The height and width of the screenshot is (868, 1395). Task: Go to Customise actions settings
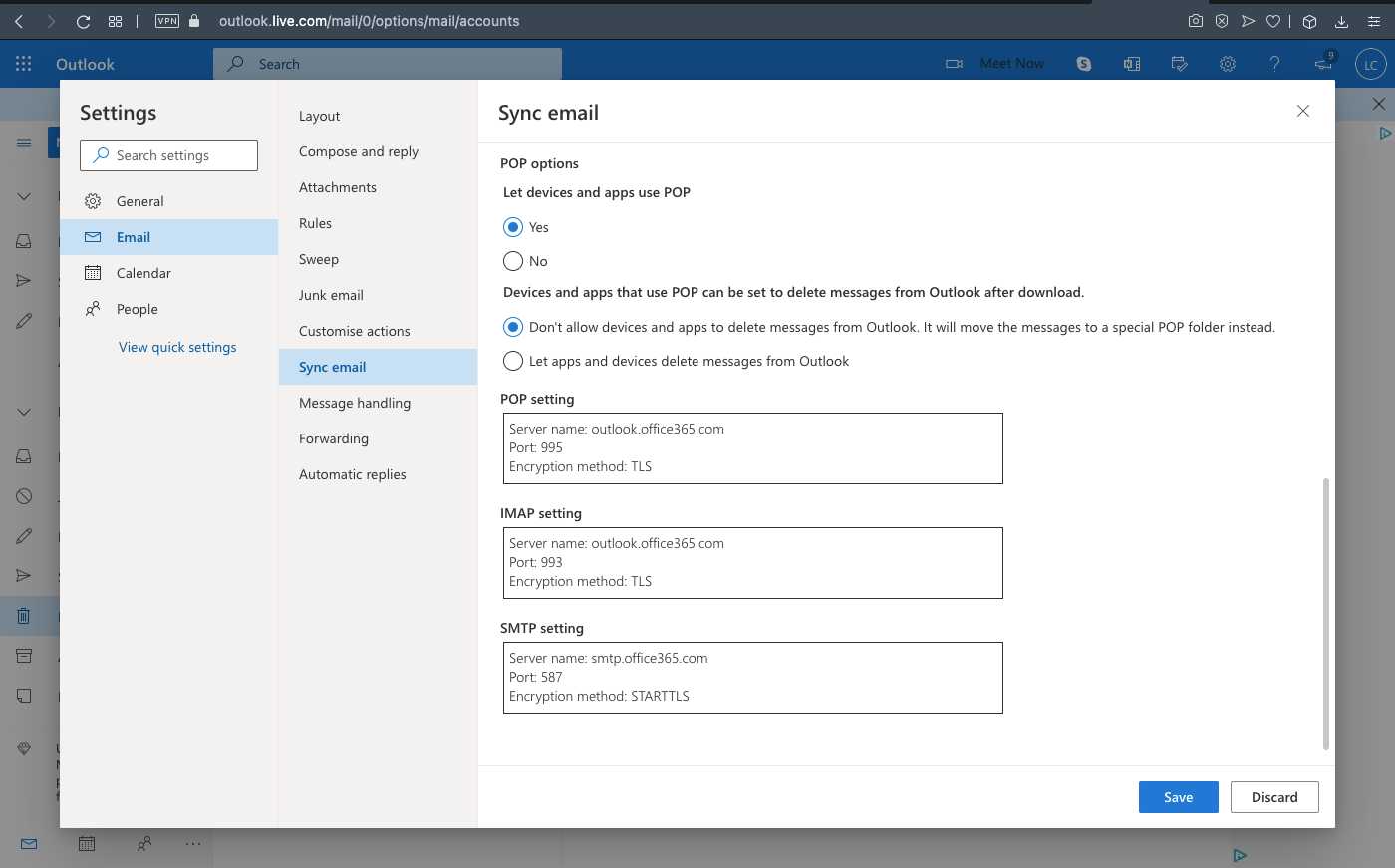378,331
